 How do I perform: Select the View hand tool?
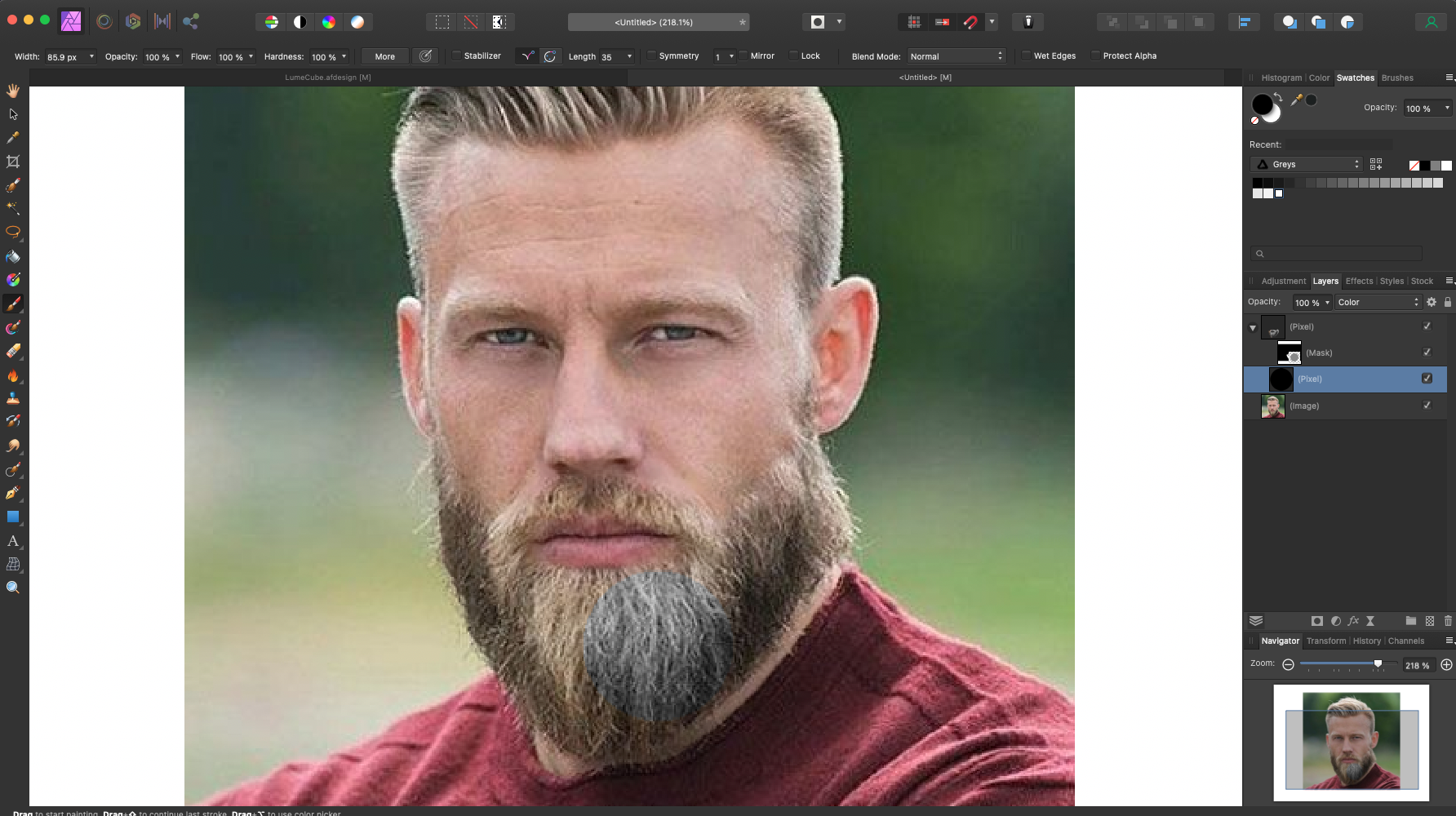click(13, 91)
